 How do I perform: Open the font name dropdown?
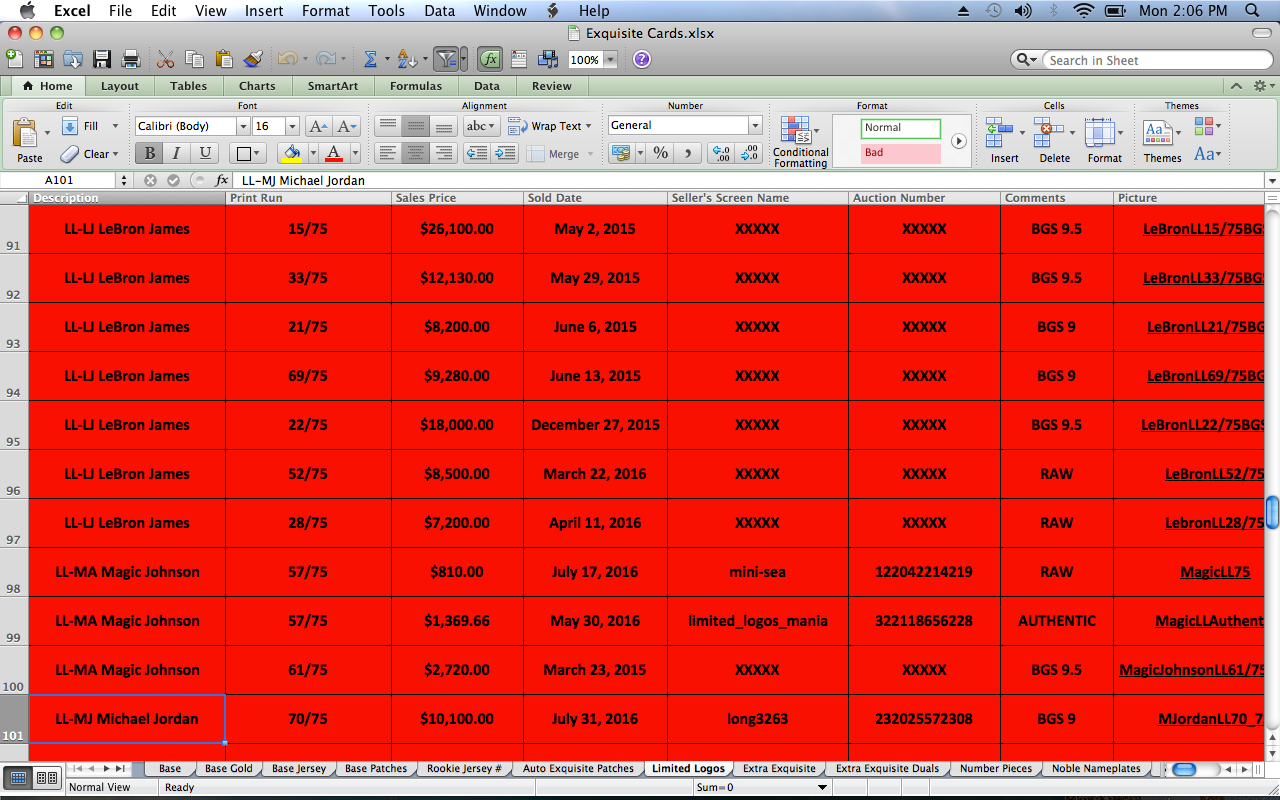[243, 127]
